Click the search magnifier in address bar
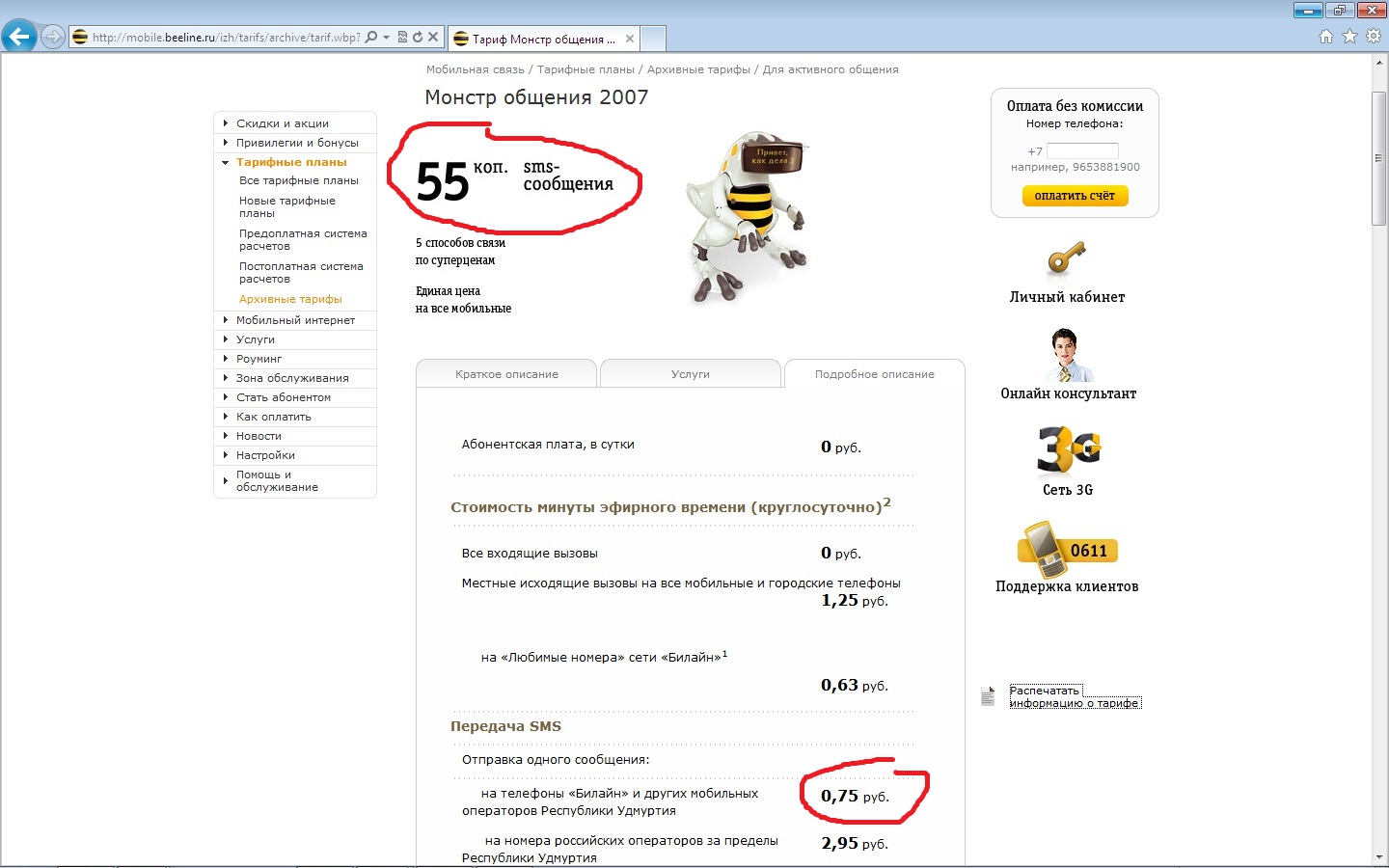Viewport: 1389px width, 868px height. (x=371, y=38)
